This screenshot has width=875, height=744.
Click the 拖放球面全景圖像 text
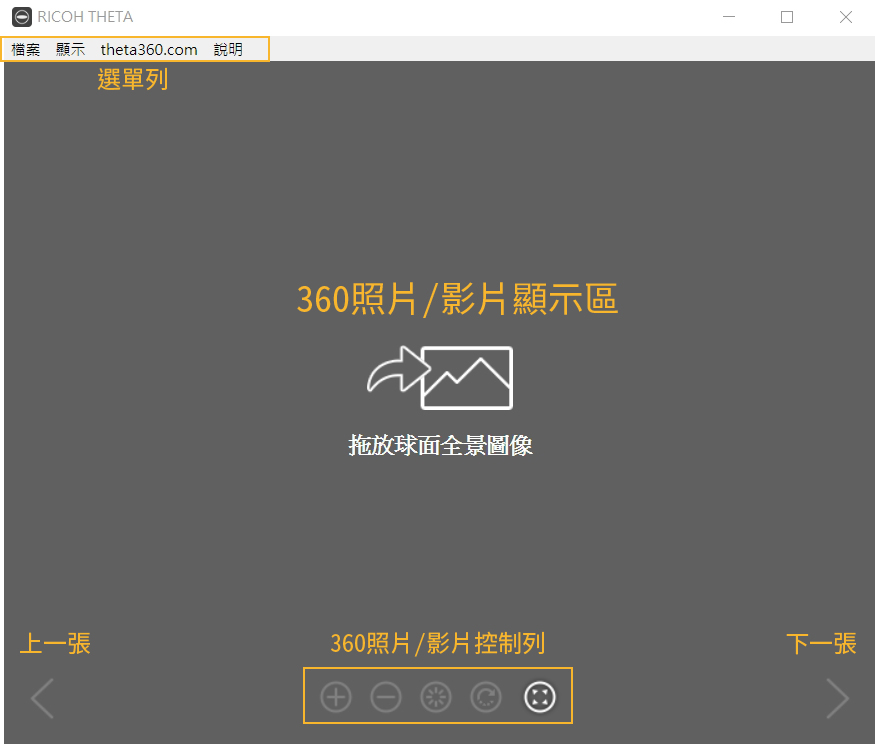click(440, 446)
